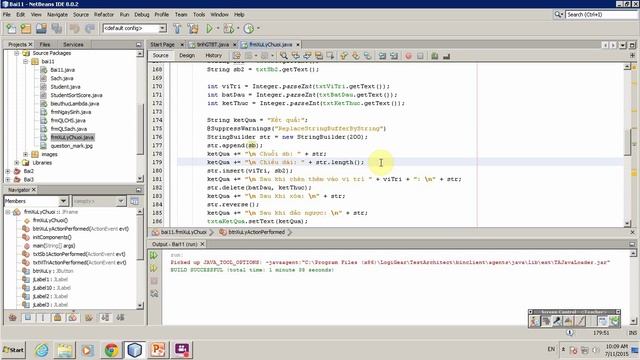Toggle Show Non-Public Members in Navigator
The image size is (640, 360).
[58, 318]
